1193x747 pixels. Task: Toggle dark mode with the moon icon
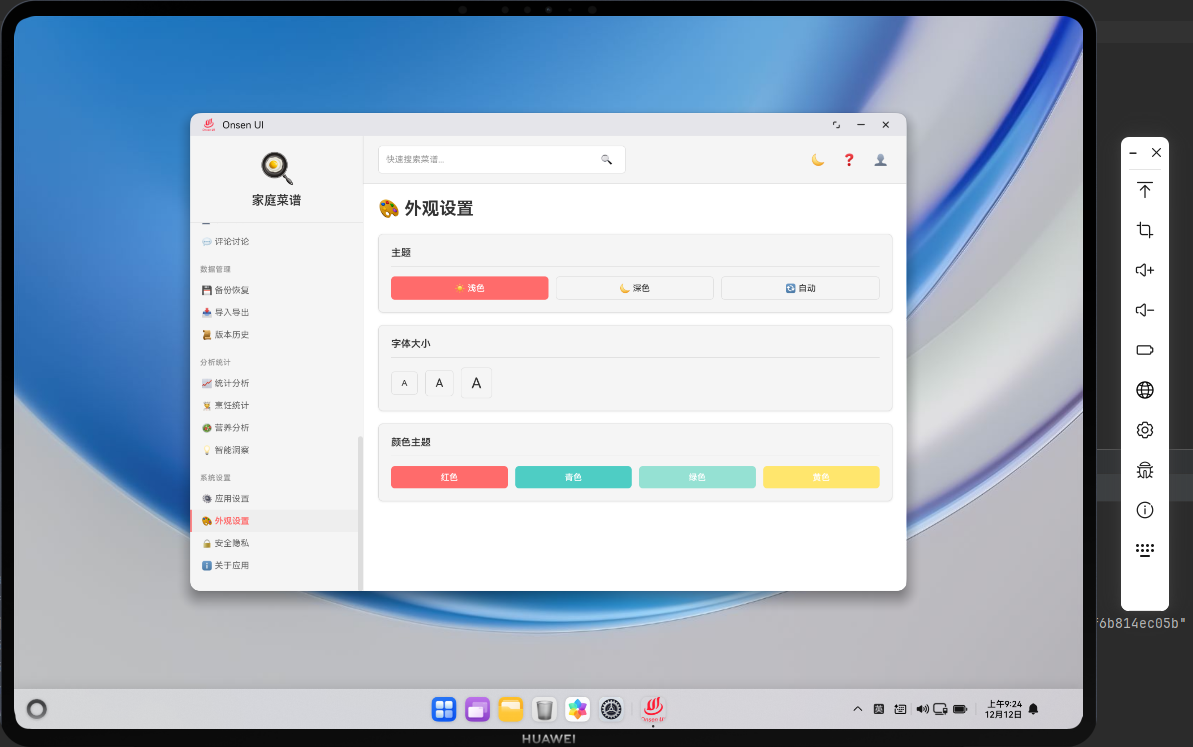click(817, 159)
